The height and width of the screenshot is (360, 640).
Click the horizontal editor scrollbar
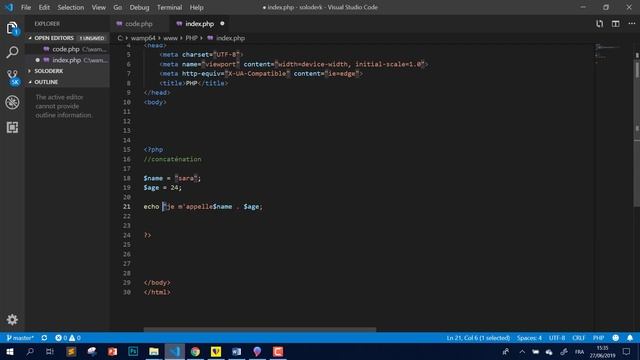click(x=260, y=329)
